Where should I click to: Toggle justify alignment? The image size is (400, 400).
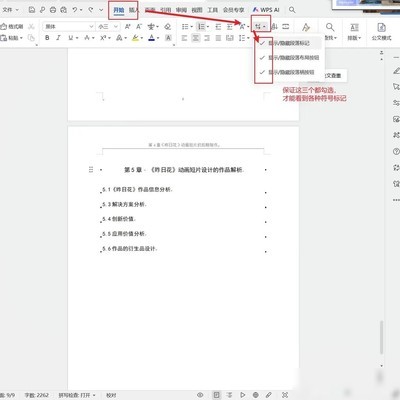click(218, 38)
